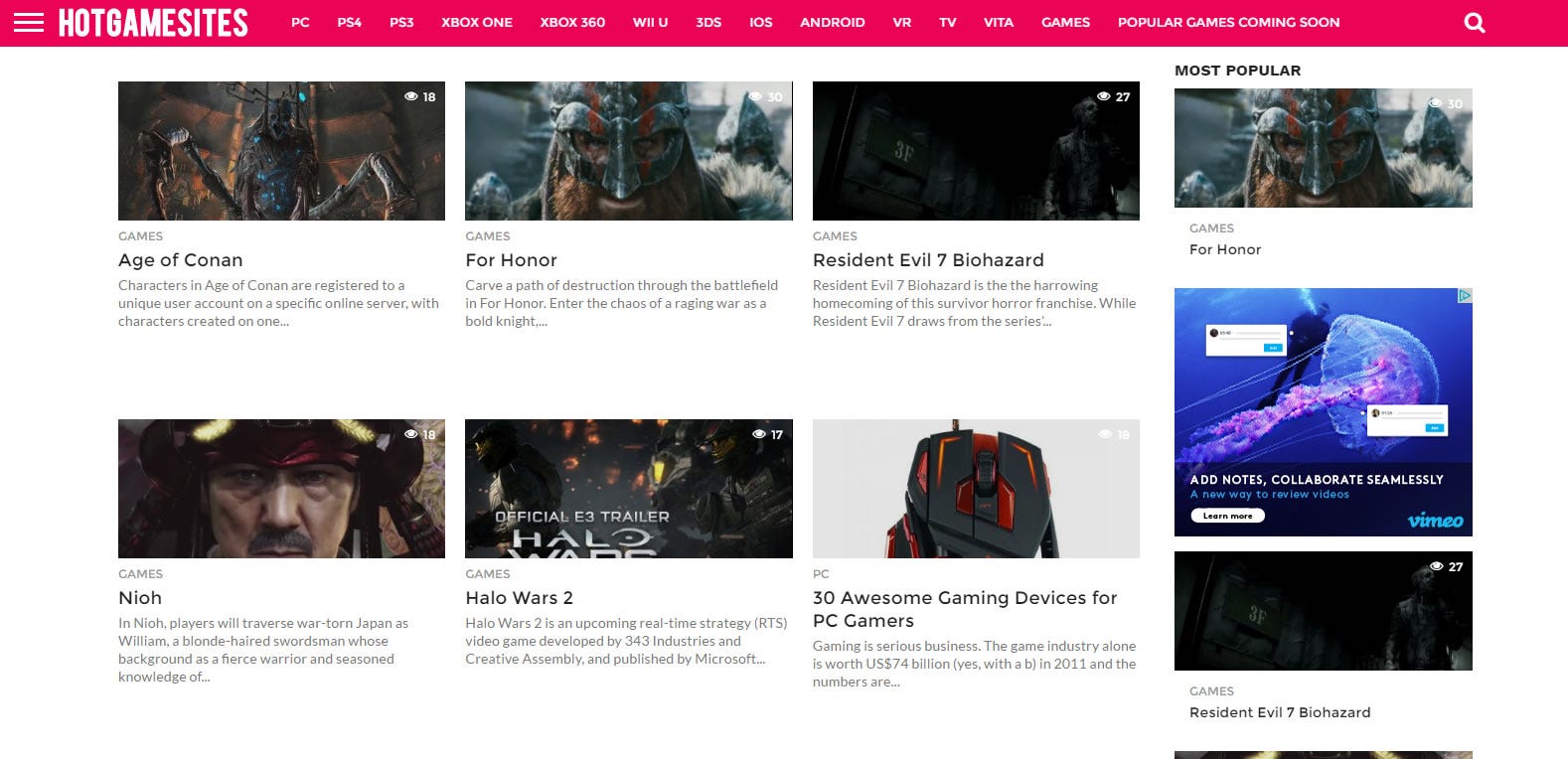Viewport: 1568px width, 759px height.
Task: Click the view count eye on Age of Conan
Action: [x=410, y=96]
